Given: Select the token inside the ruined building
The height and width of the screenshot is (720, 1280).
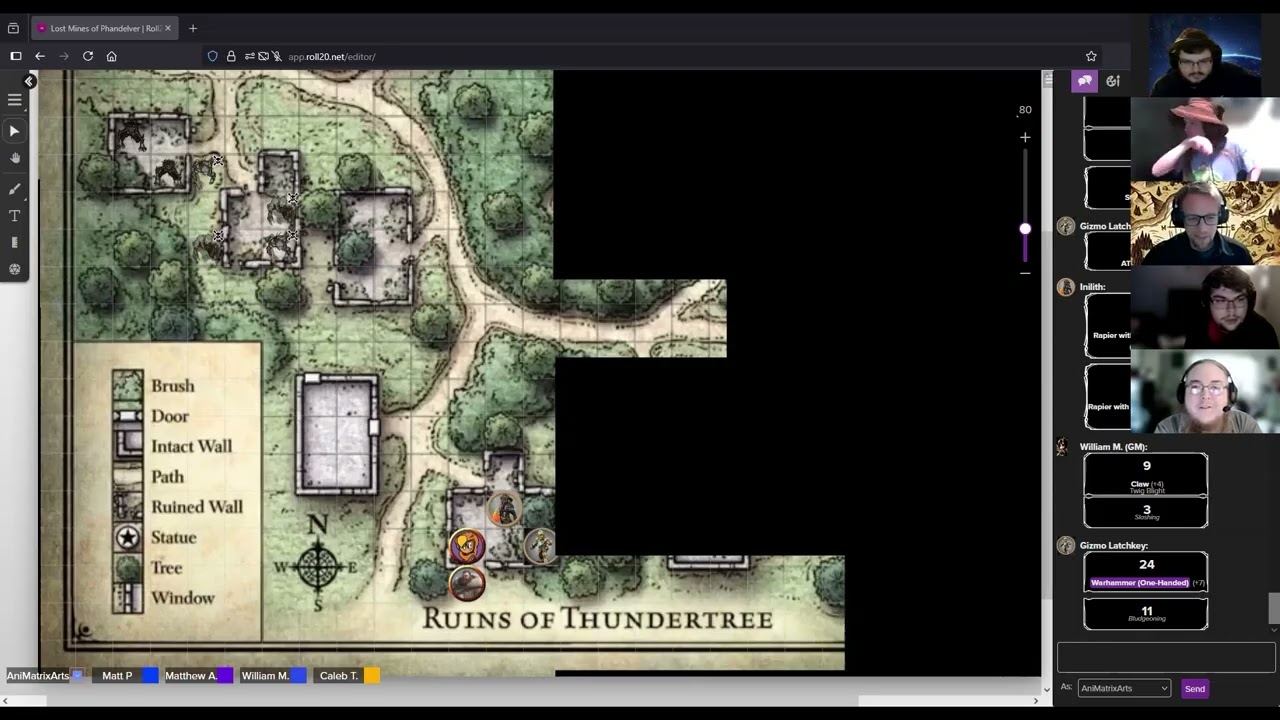Looking at the screenshot, I should [x=504, y=509].
